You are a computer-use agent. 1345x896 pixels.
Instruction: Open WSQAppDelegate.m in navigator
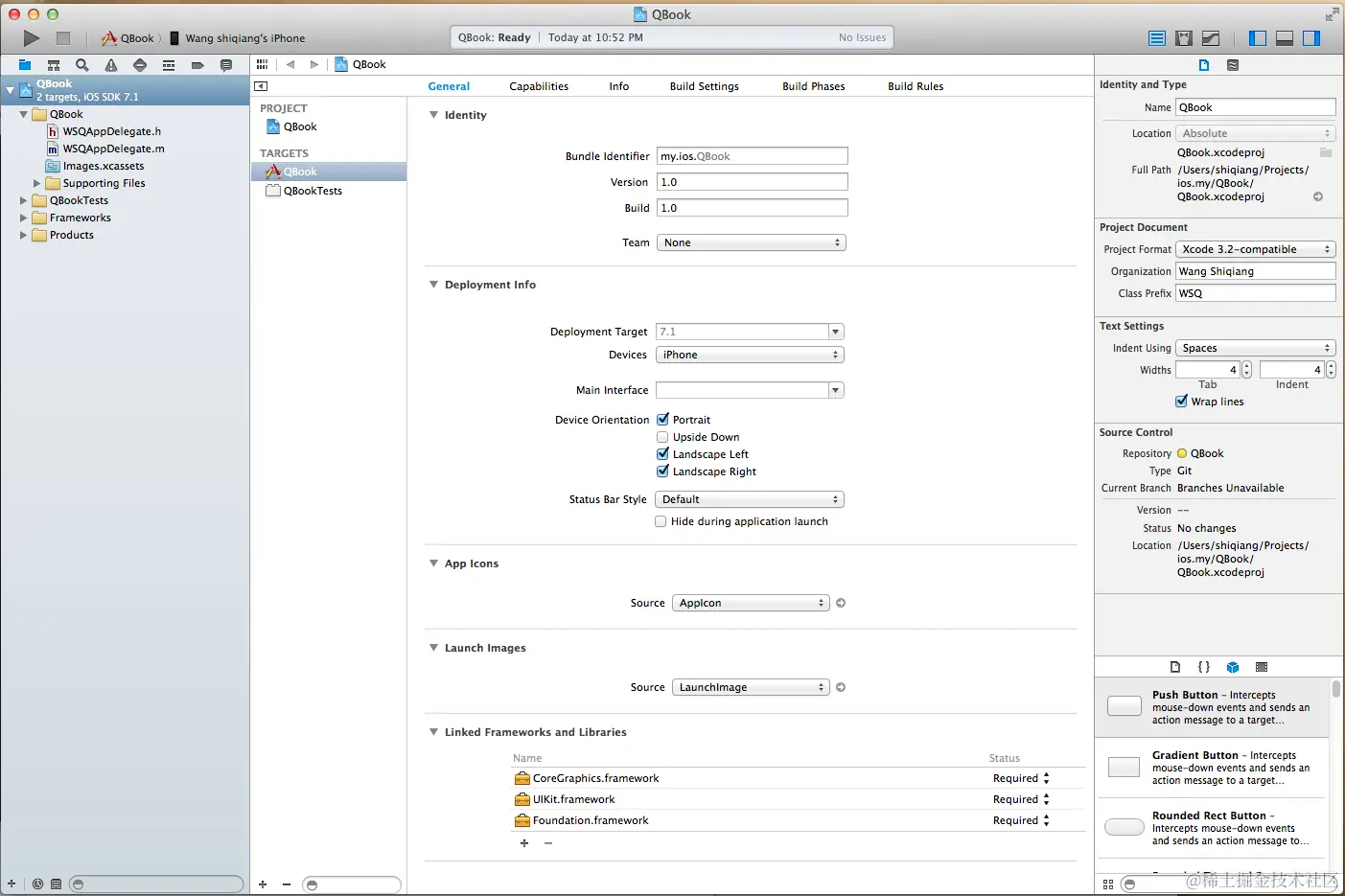(x=113, y=149)
